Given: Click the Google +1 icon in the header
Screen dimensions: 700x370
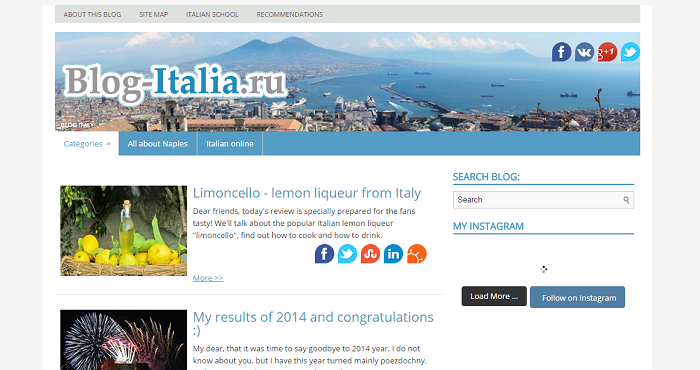Looking at the screenshot, I should (x=607, y=52).
